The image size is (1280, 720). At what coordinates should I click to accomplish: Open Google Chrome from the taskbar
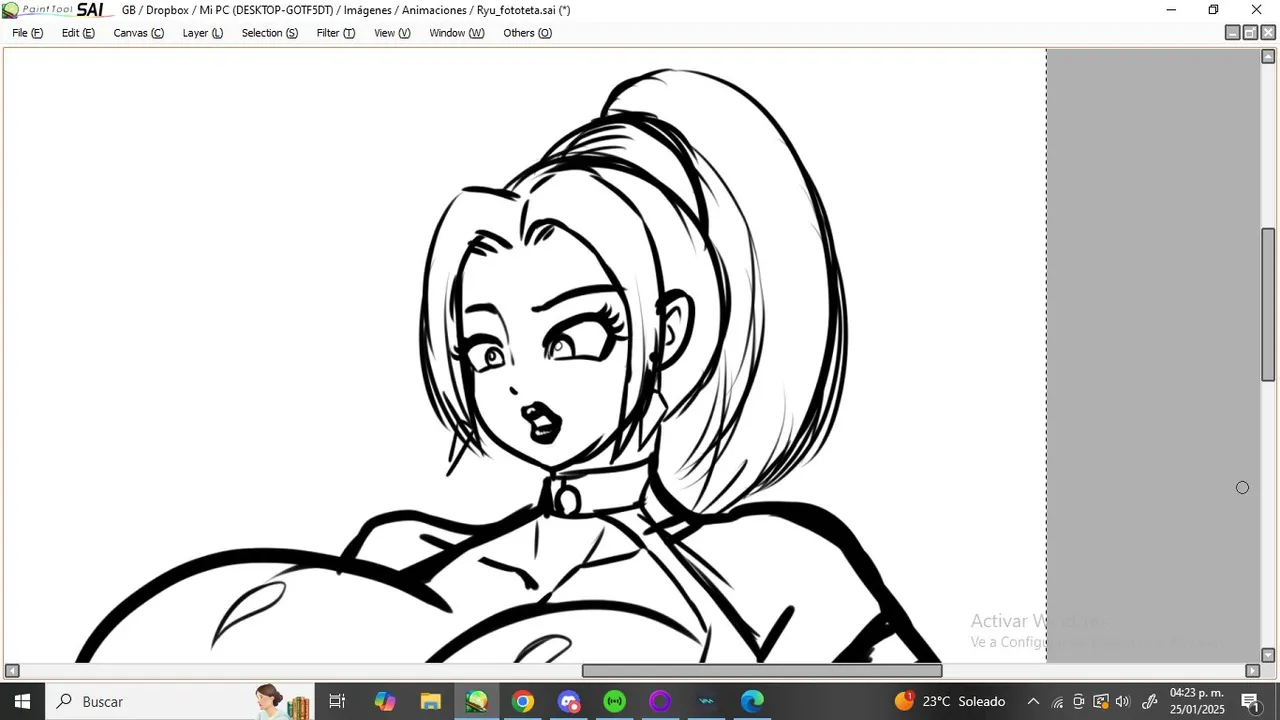[x=523, y=702]
